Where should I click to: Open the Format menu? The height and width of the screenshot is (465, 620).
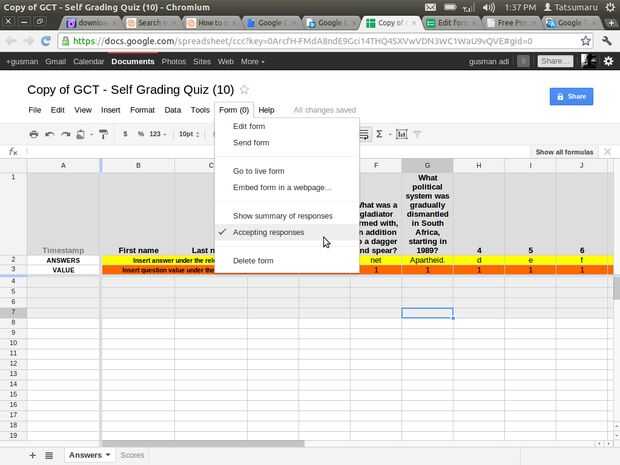tap(142, 110)
